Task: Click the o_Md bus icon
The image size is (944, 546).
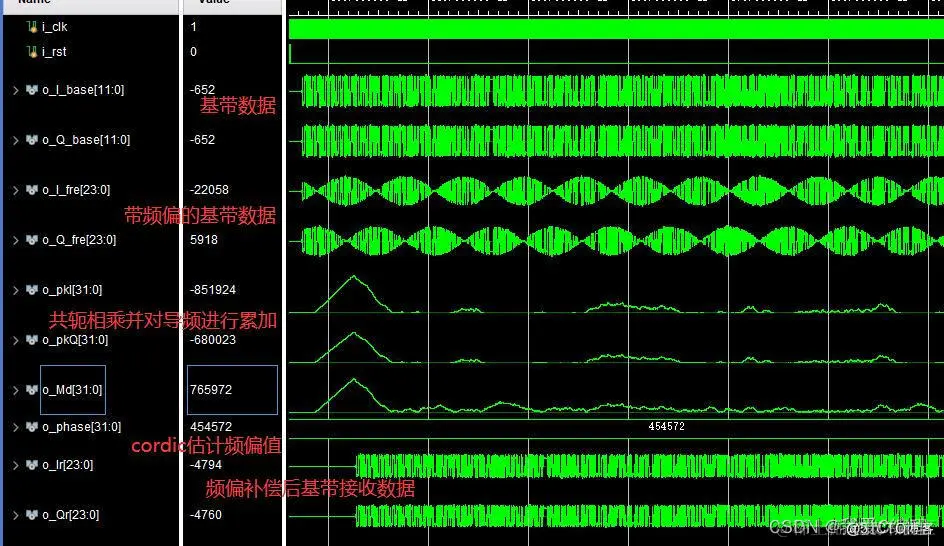Action: click(32, 389)
